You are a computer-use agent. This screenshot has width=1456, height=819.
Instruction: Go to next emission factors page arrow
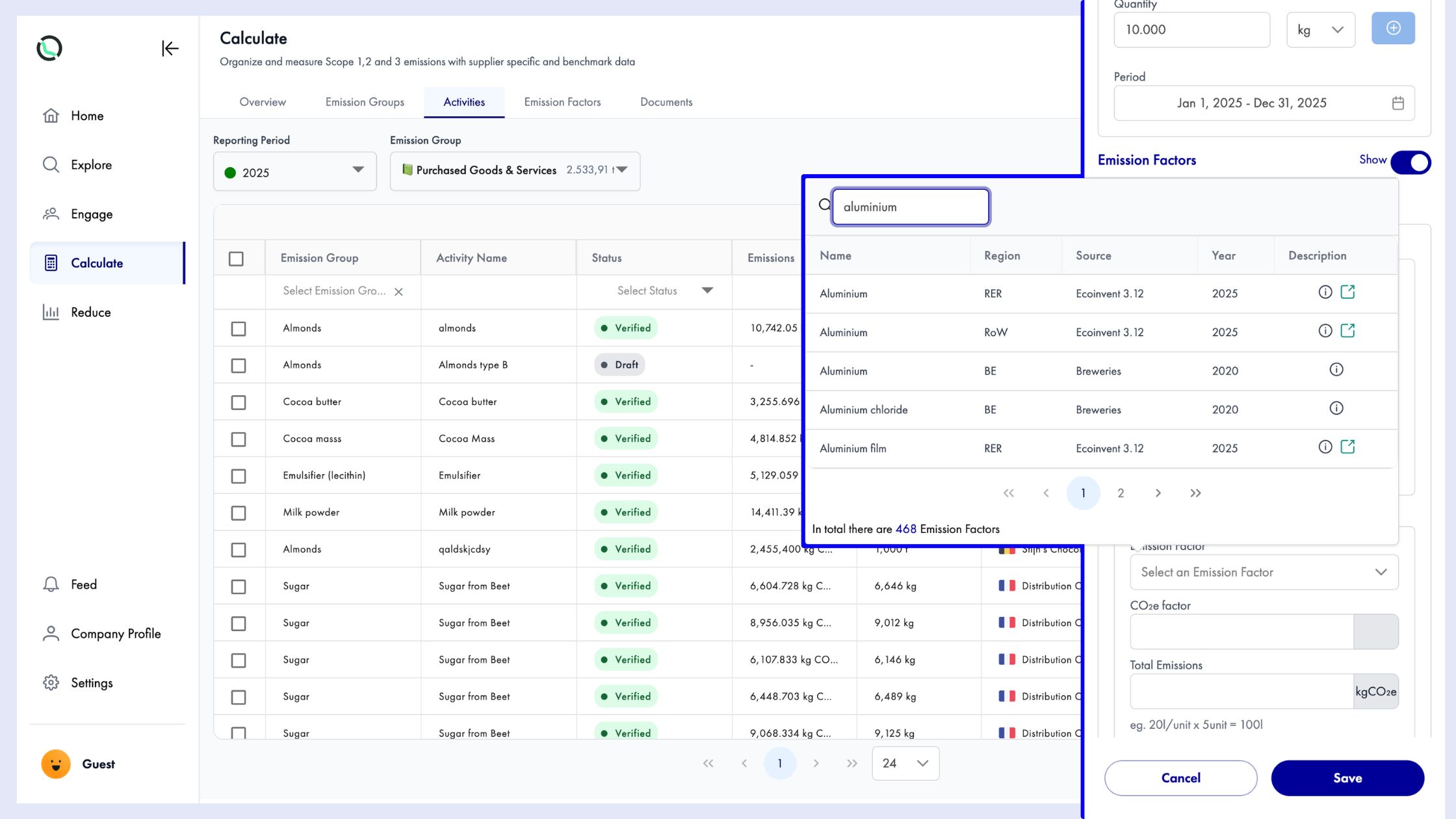point(1158,493)
